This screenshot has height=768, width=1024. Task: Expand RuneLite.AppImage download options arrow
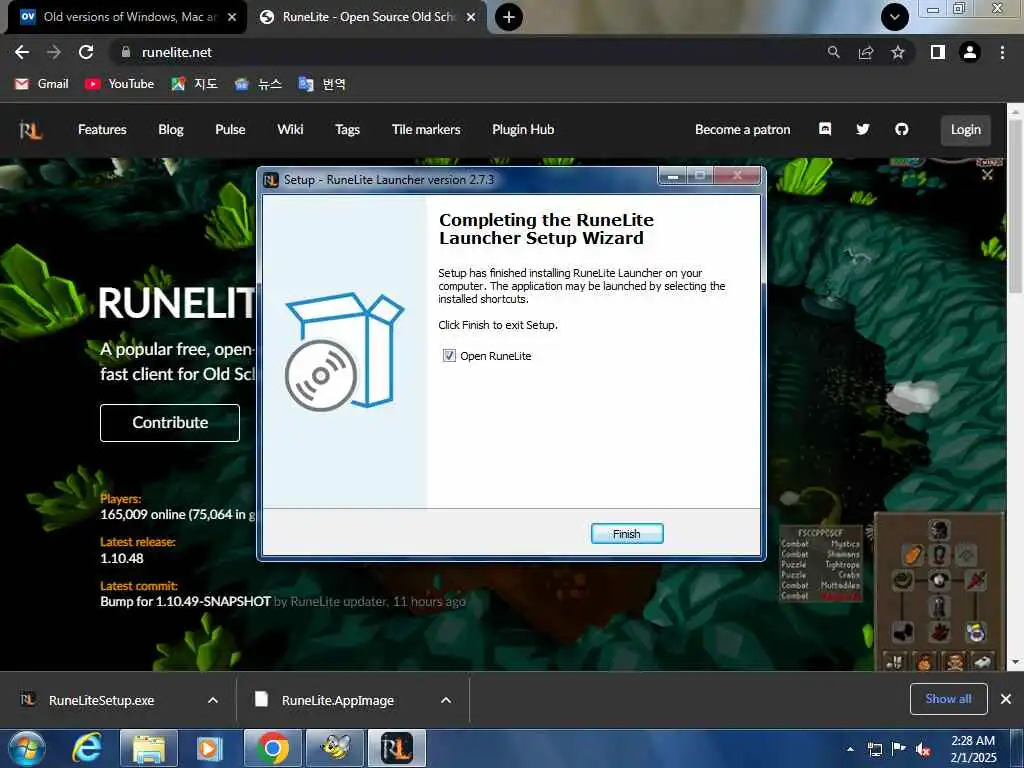[446, 700]
